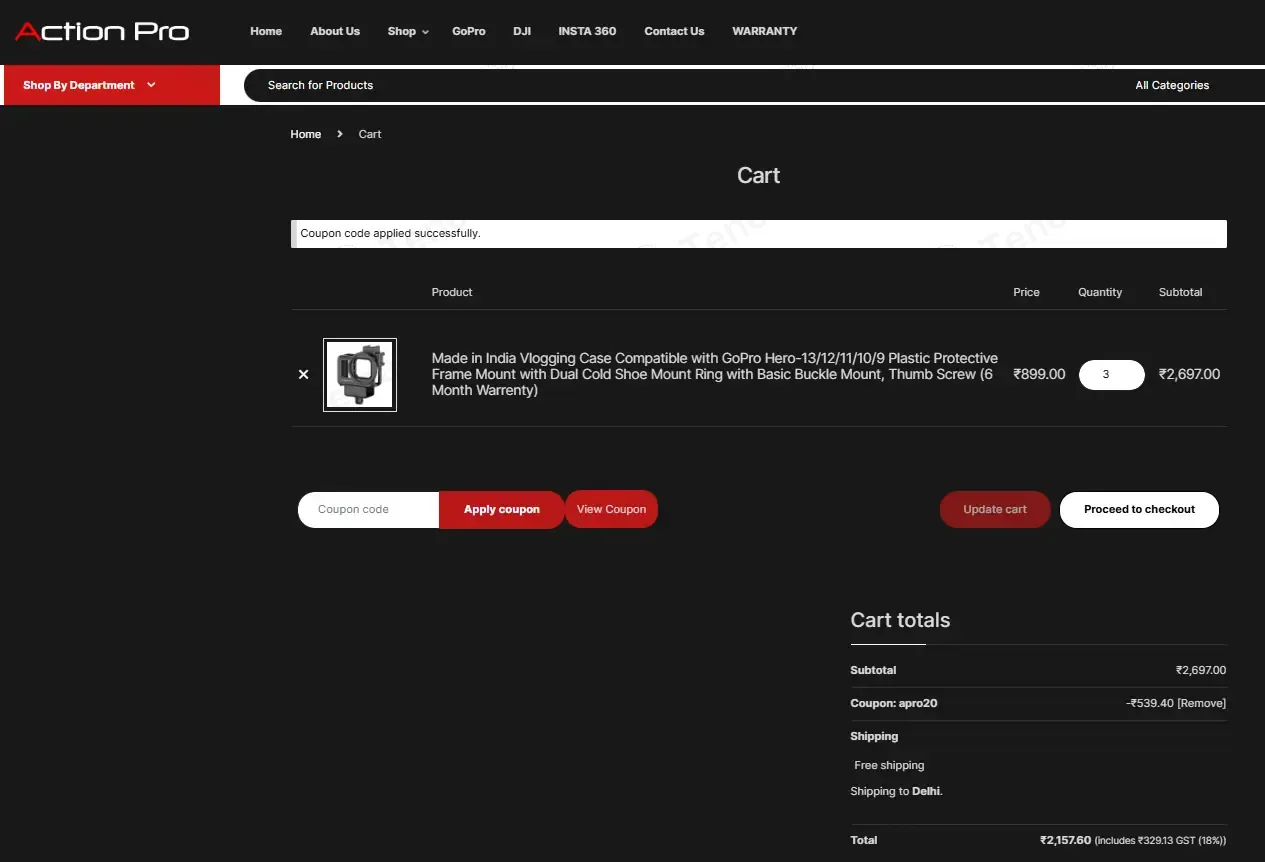Click Proceed to checkout
1265x862 pixels.
(1139, 510)
